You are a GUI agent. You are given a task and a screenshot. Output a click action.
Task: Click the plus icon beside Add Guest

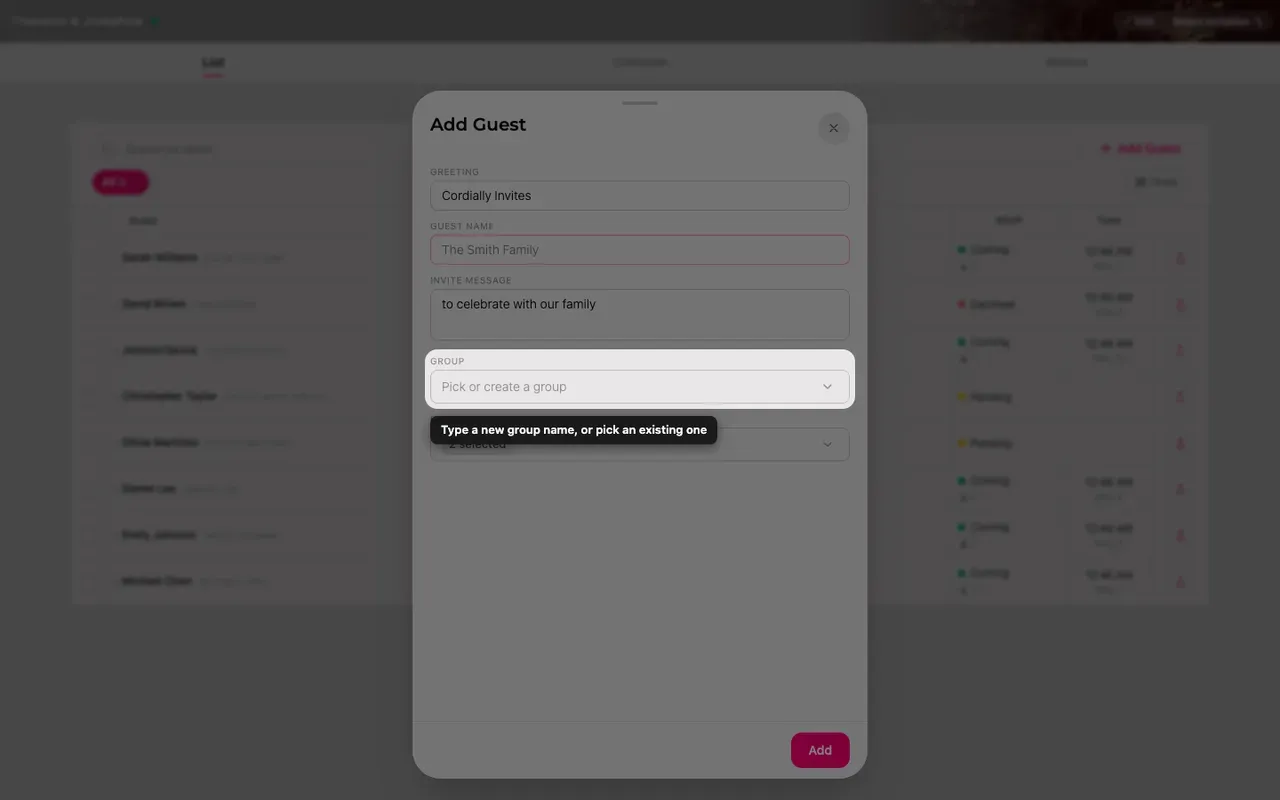[1105, 149]
